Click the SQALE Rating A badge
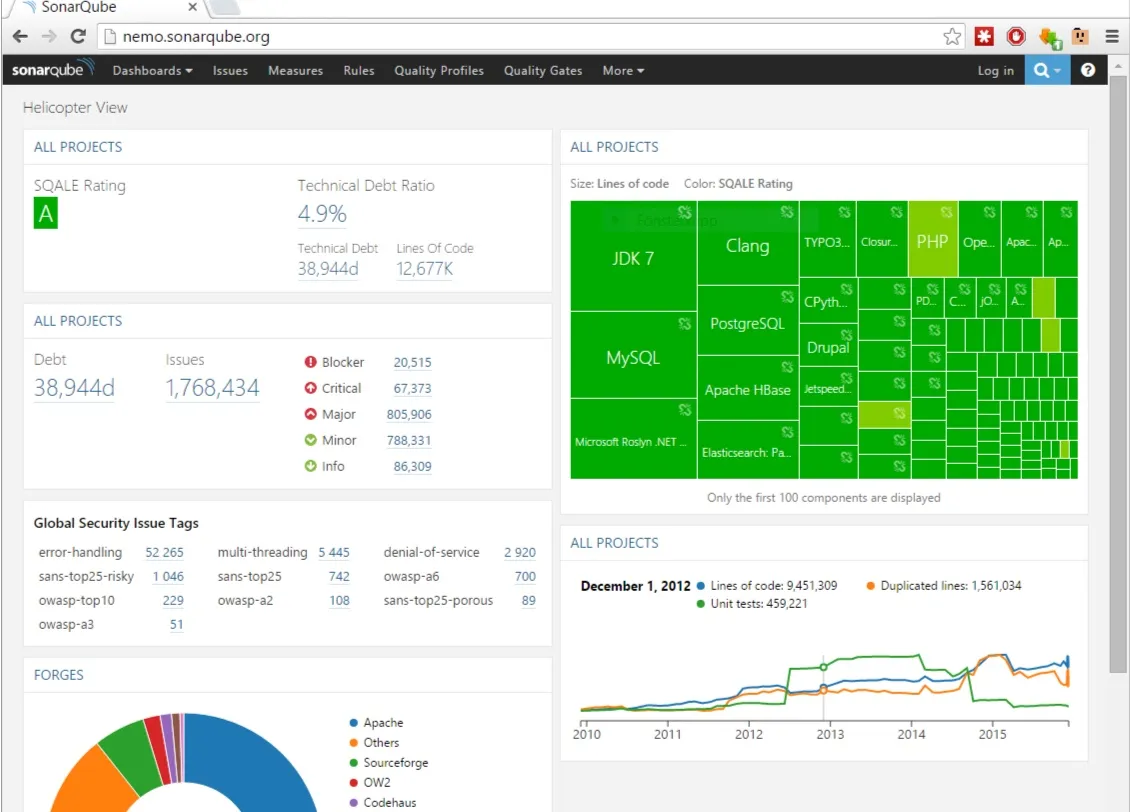This screenshot has height=812, width=1130. point(45,214)
